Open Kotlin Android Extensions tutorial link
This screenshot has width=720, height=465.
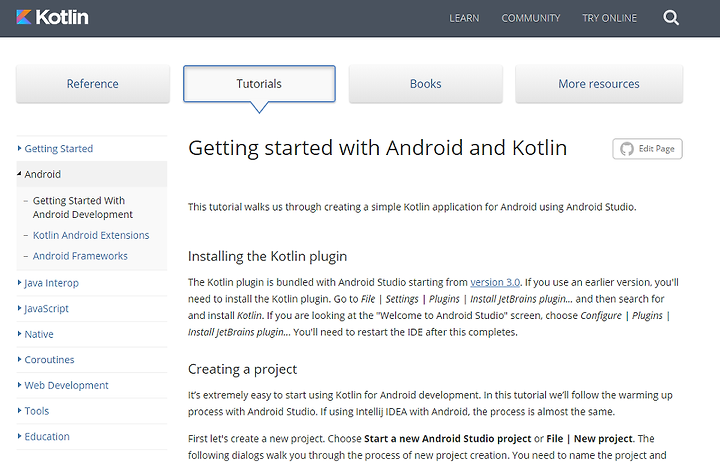point(91,235)
